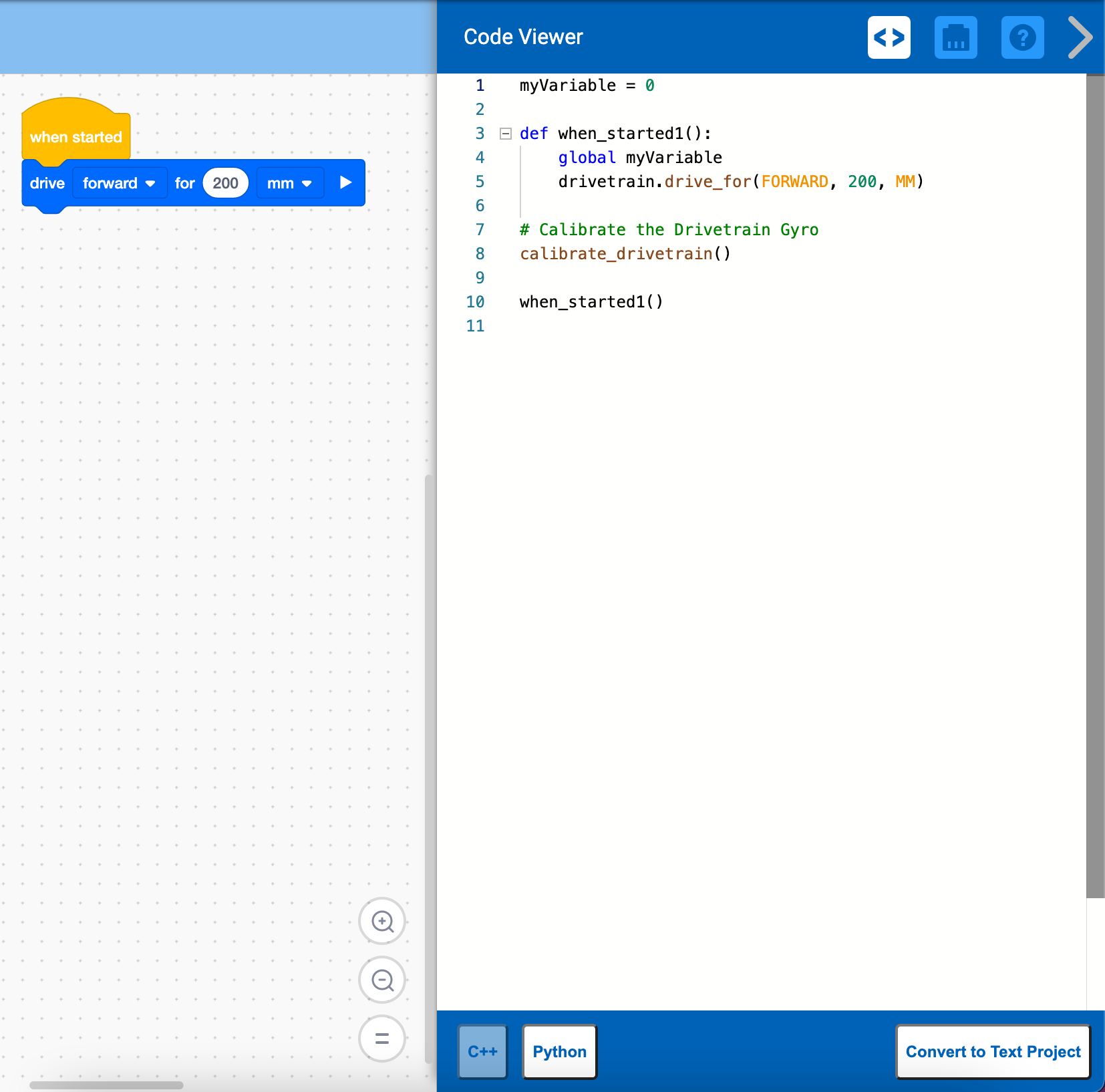Screen dimensions: 1105x1092
Task: Reset workspace zoom with the equals icon
Action: 381,1038
